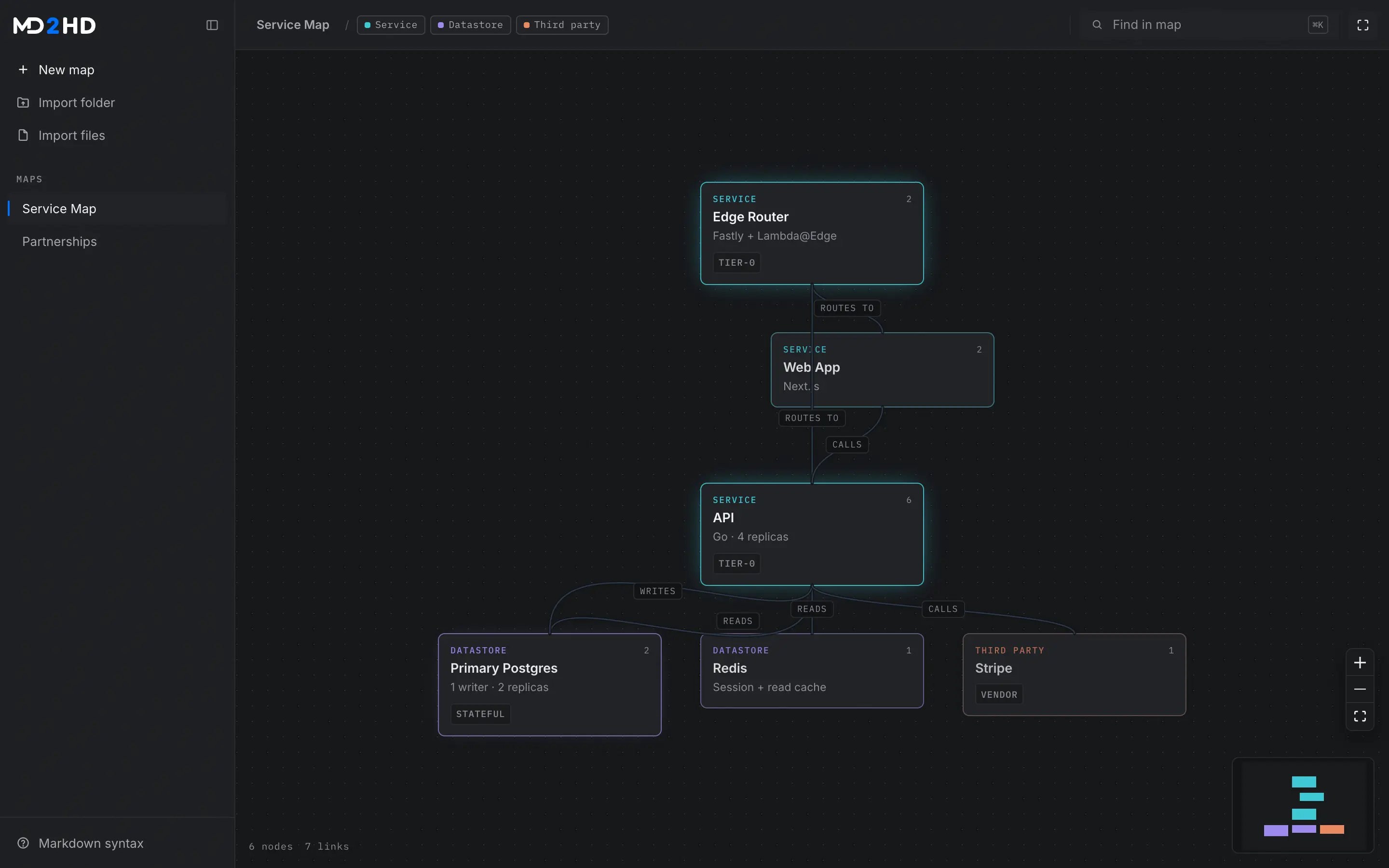The image size is (1389, 868).
Task: Click the New map plus icon
Action: tap(23, 69)
